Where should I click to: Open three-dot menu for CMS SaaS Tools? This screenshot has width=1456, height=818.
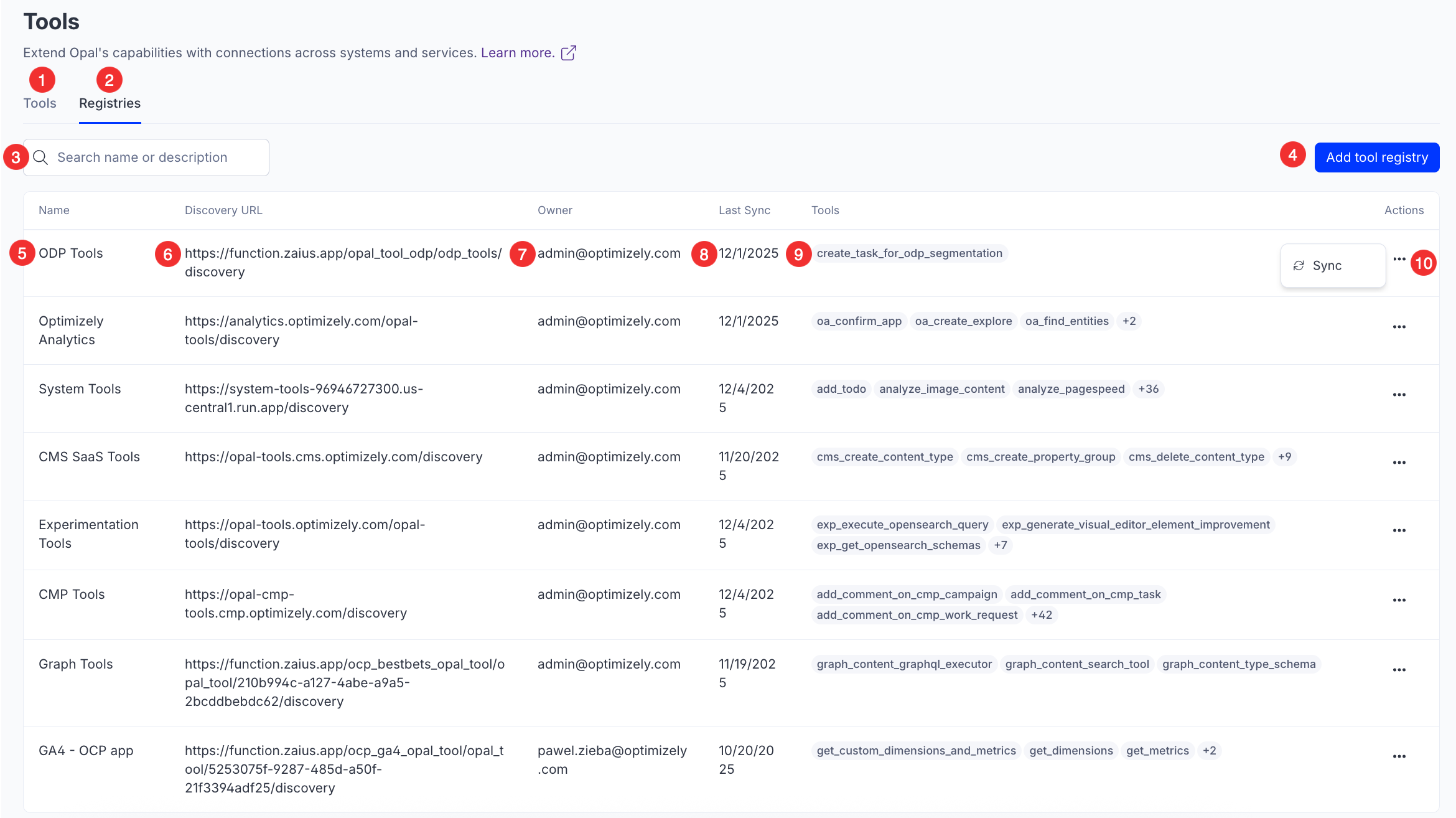1399,463
